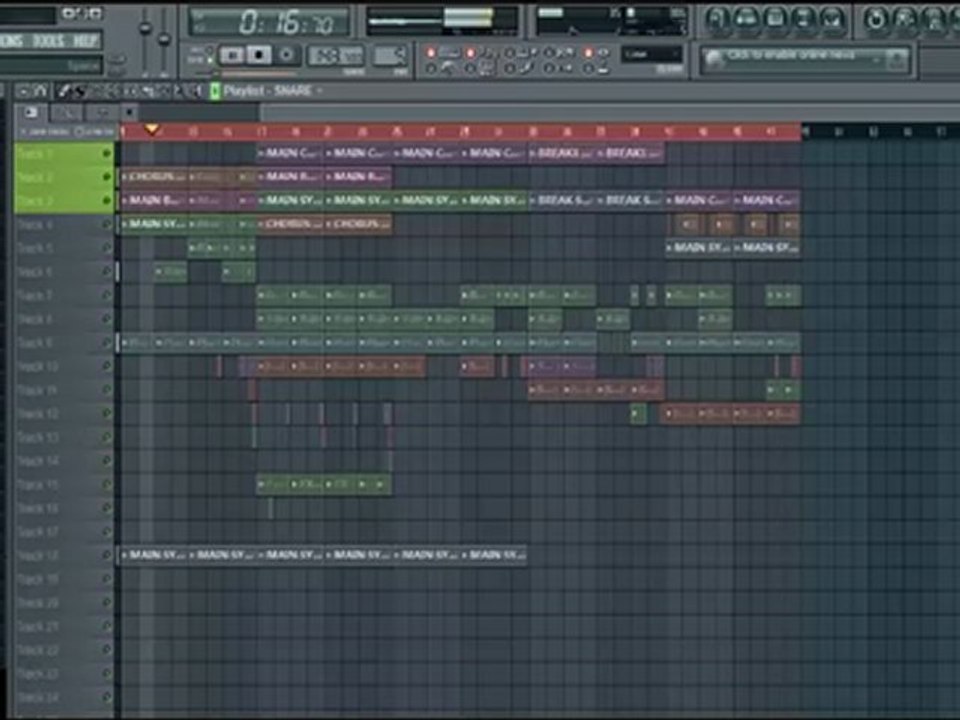
Task: Open the Mixer shortcut icon
Action: click(833, 19)
